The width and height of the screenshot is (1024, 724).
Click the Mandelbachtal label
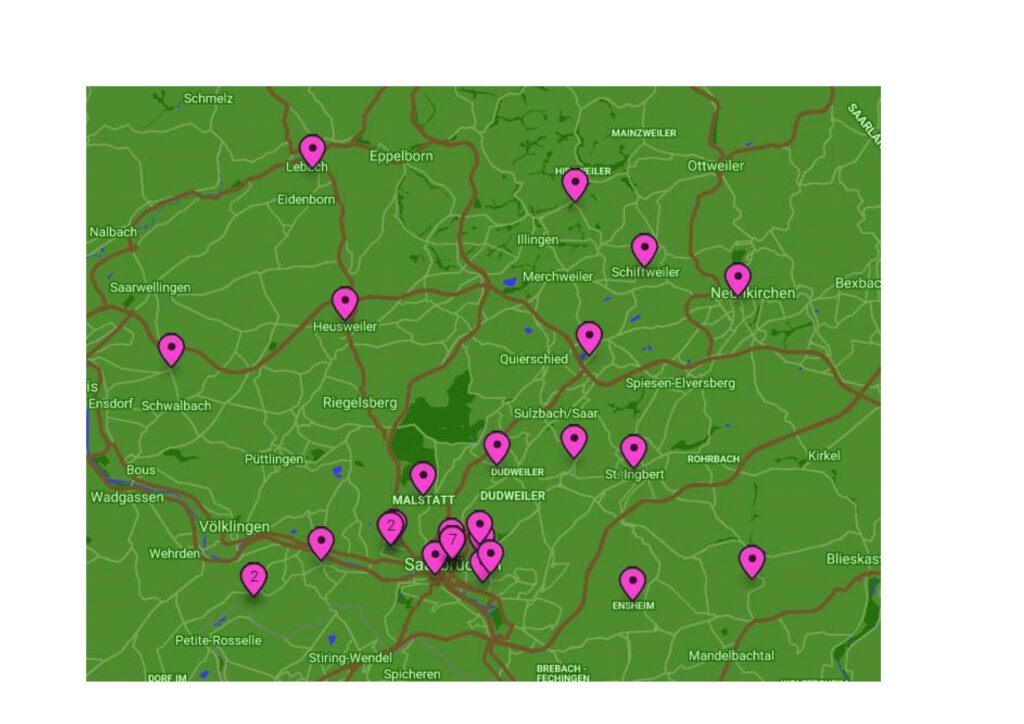[x=731, y=655]
